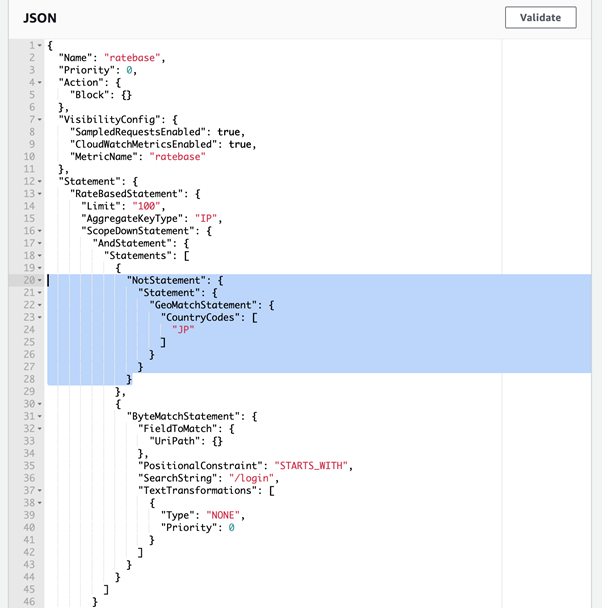This screenshot has height=608, width=602.
Task: Fold the CountryCodes array on line 23
Action: (x=39, y=317)
